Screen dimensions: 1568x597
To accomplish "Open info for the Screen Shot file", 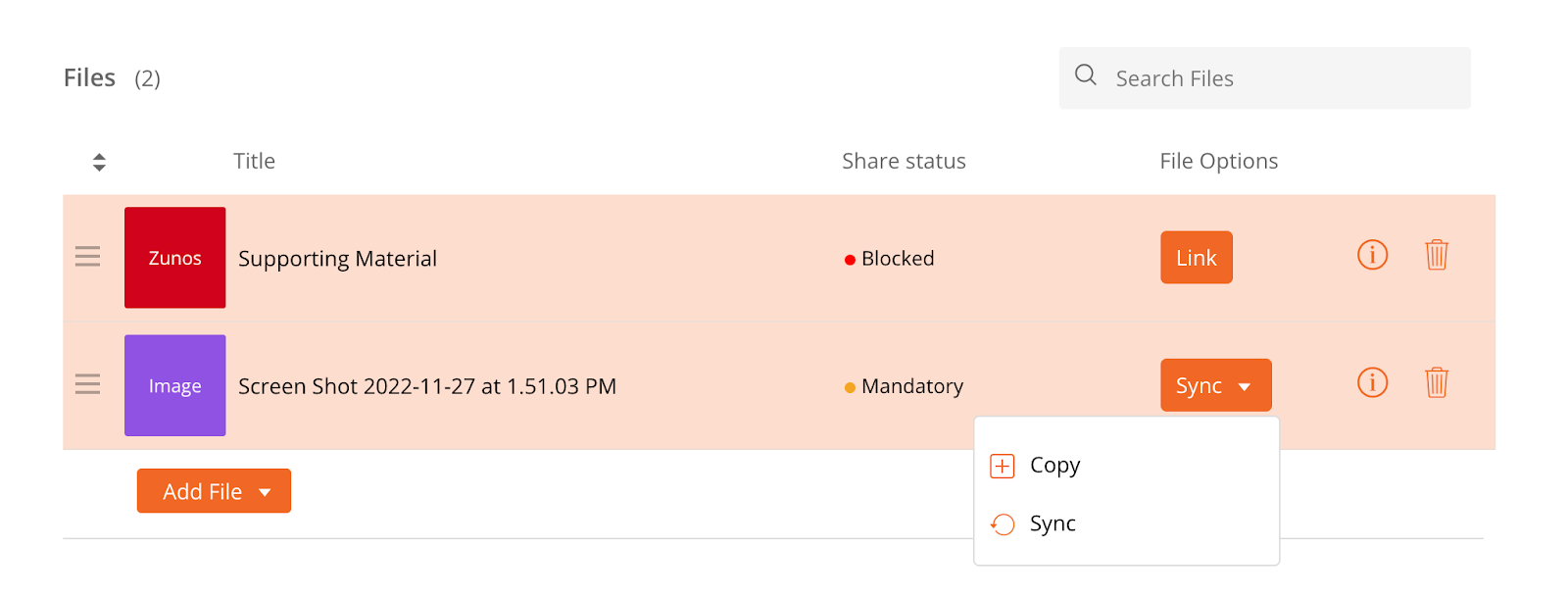I will (x=1372, y=382).
